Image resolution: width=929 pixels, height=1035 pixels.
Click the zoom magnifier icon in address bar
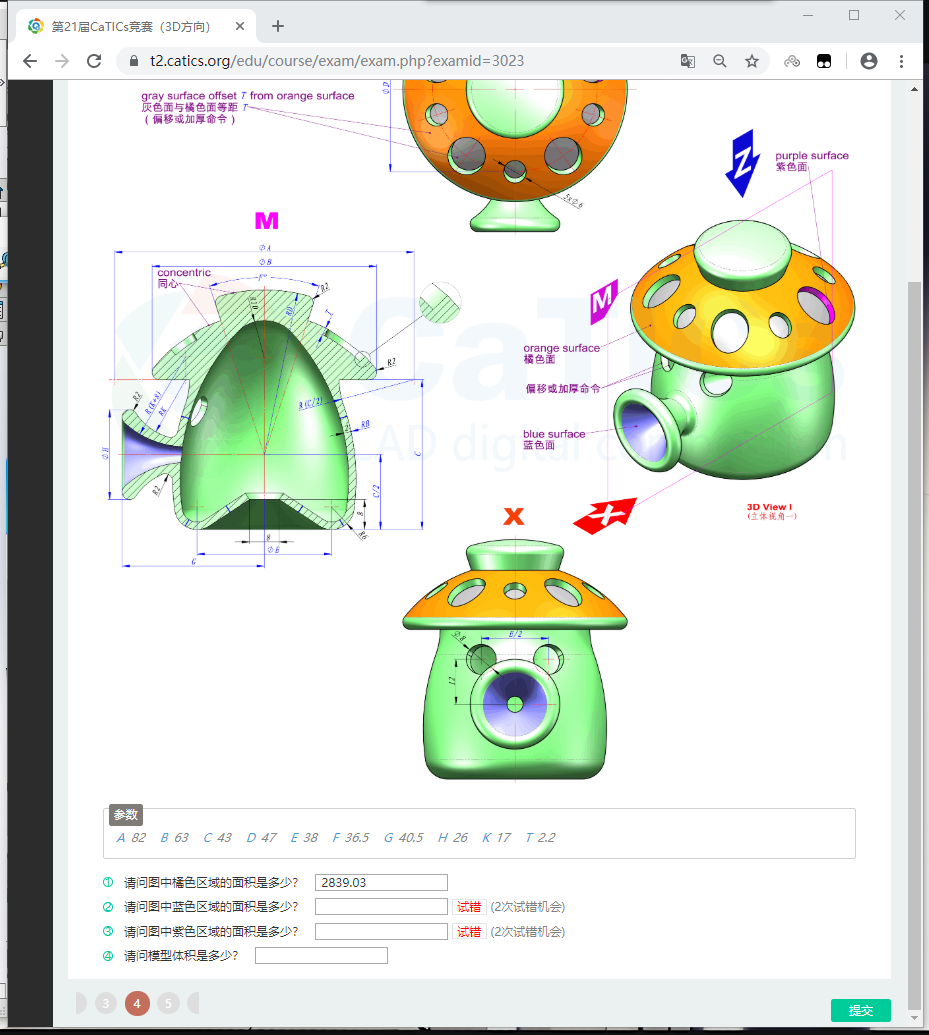point(720,61)
